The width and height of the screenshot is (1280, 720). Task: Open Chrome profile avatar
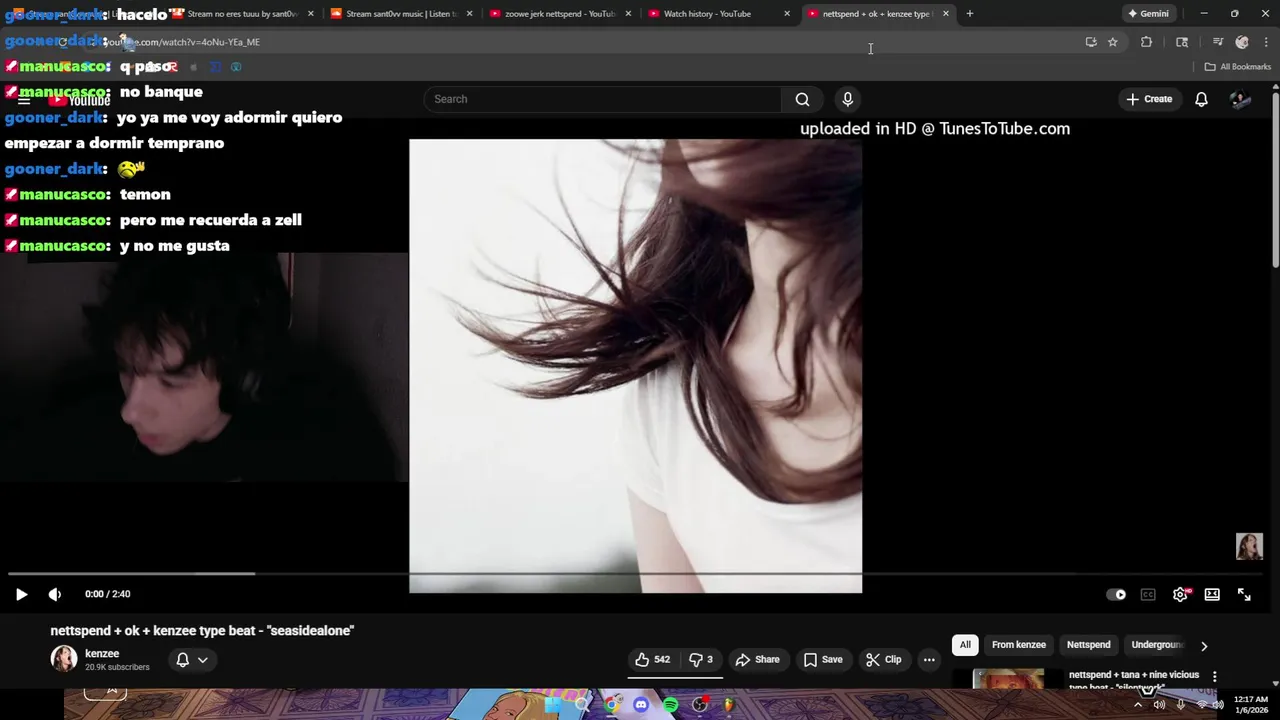pos(1242,42)
